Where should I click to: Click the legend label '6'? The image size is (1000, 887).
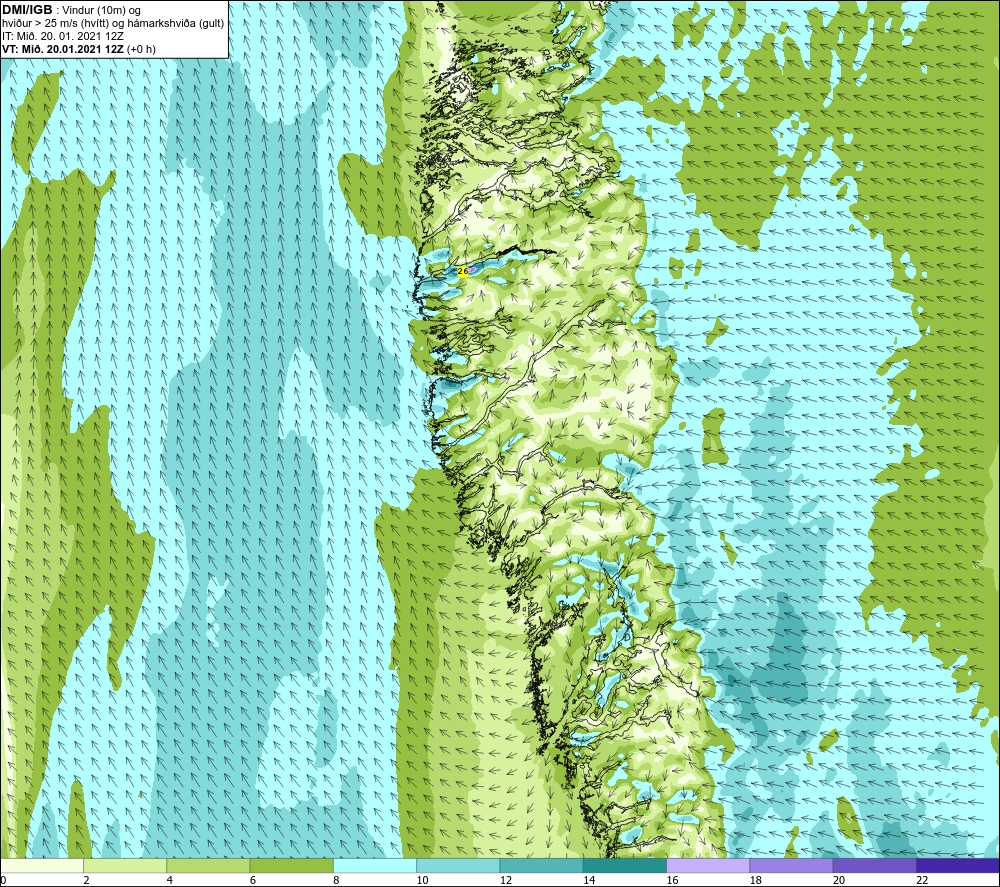click(x=253, y=881)
